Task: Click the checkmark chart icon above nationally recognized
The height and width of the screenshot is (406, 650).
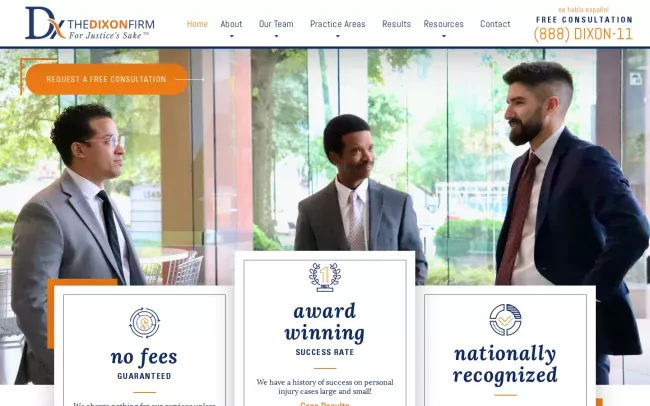Action: [505, 320]
